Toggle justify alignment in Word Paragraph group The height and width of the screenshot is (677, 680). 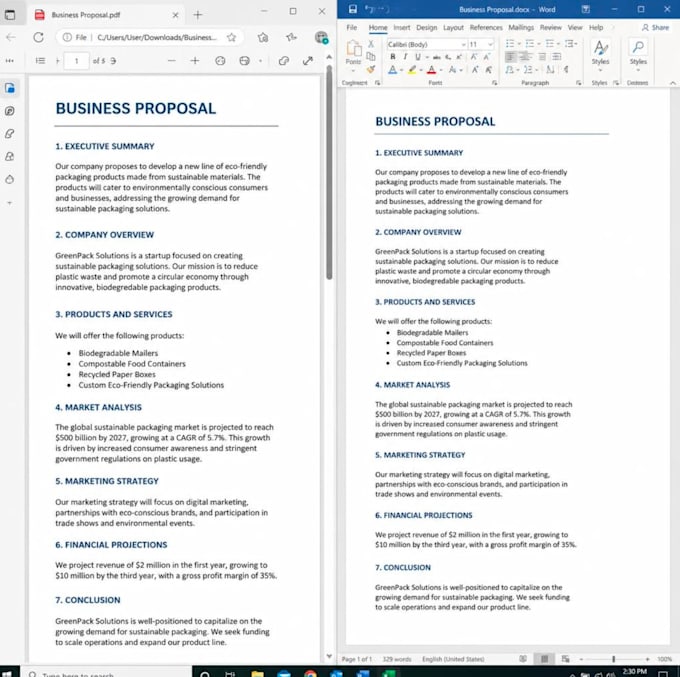[x=557, y=56]
